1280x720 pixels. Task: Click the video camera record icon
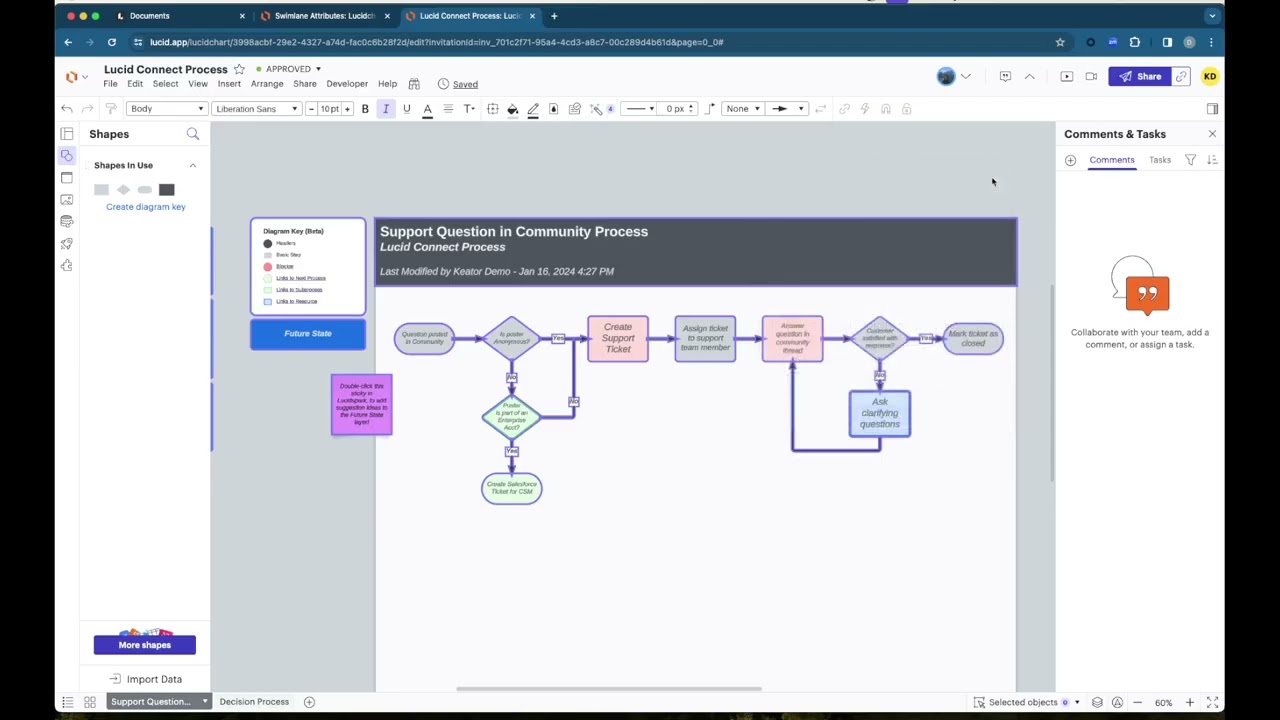click(1091, 77)
